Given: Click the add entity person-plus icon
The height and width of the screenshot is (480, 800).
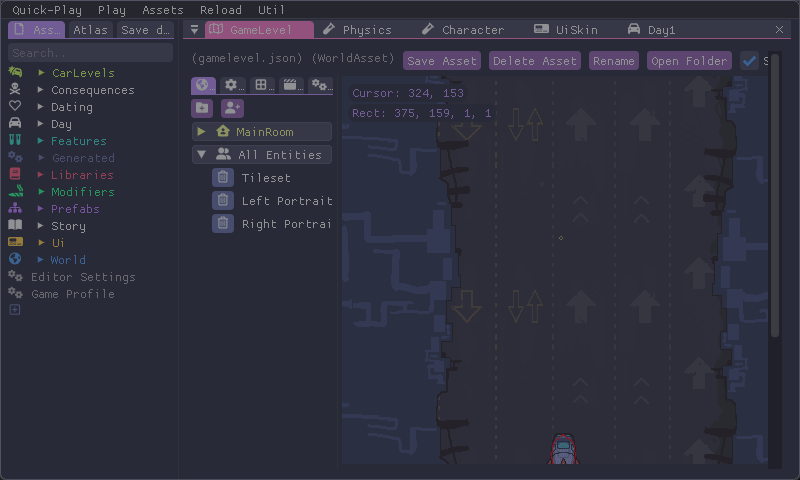Looking at the screenshot, I should point(232,108).
